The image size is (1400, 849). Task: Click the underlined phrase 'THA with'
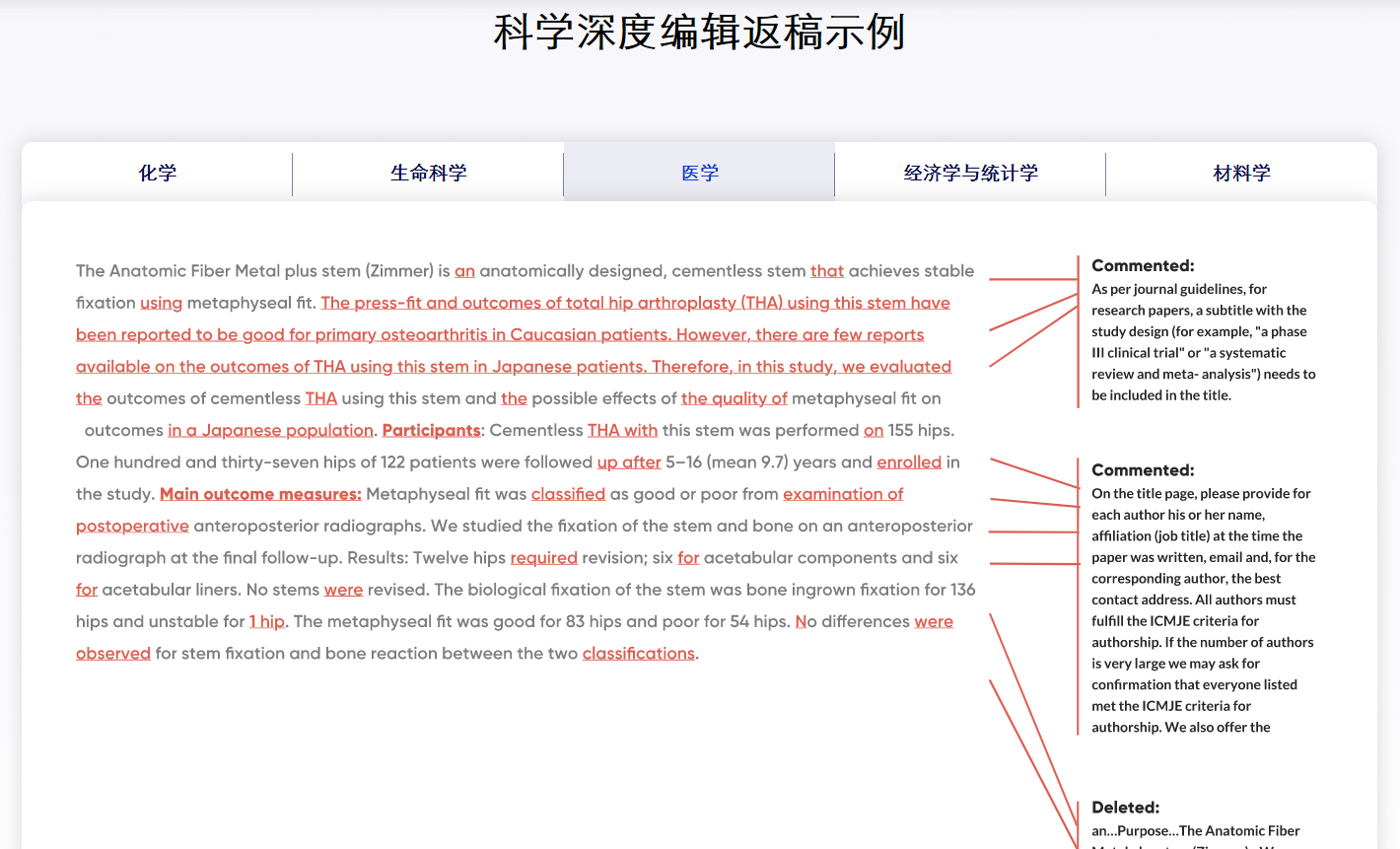(622, 430)
